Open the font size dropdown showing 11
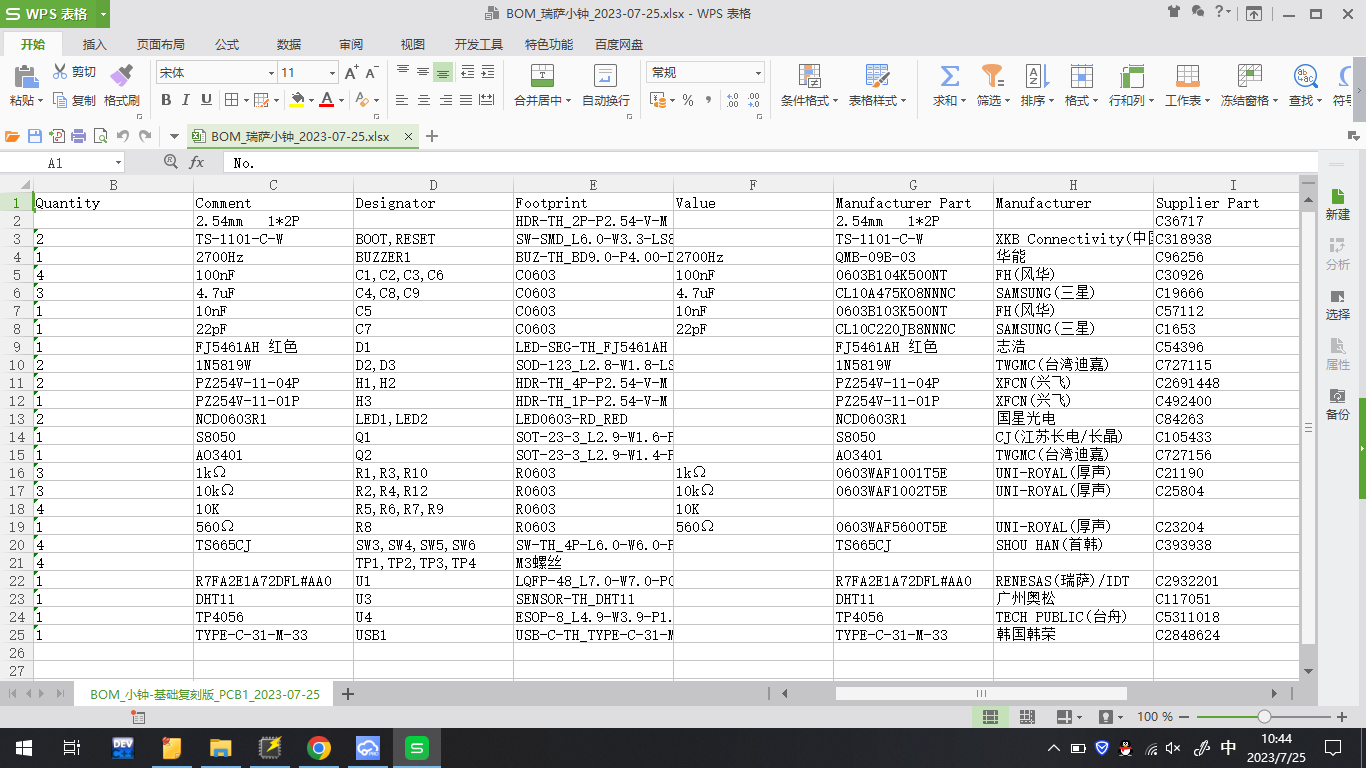This screenshot has height=768, width=1366. (x=332, y=73)
